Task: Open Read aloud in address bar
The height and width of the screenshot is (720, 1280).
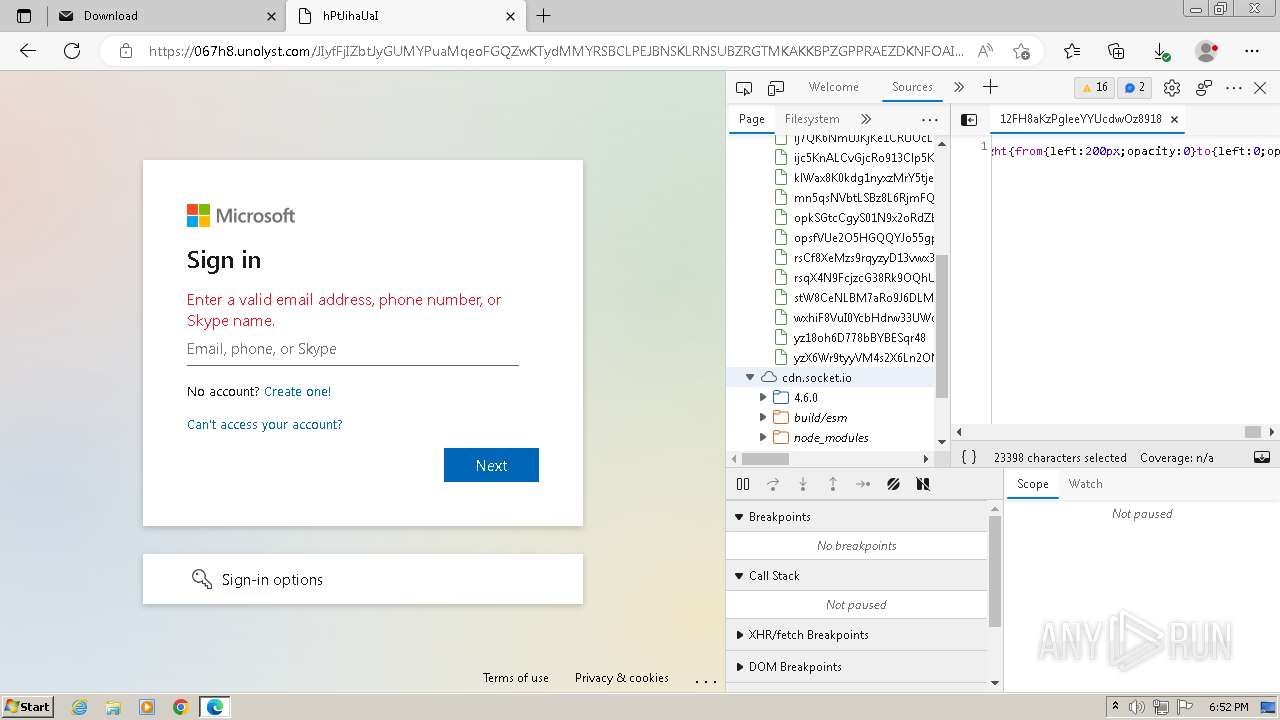Action: [x=985, y=51]
